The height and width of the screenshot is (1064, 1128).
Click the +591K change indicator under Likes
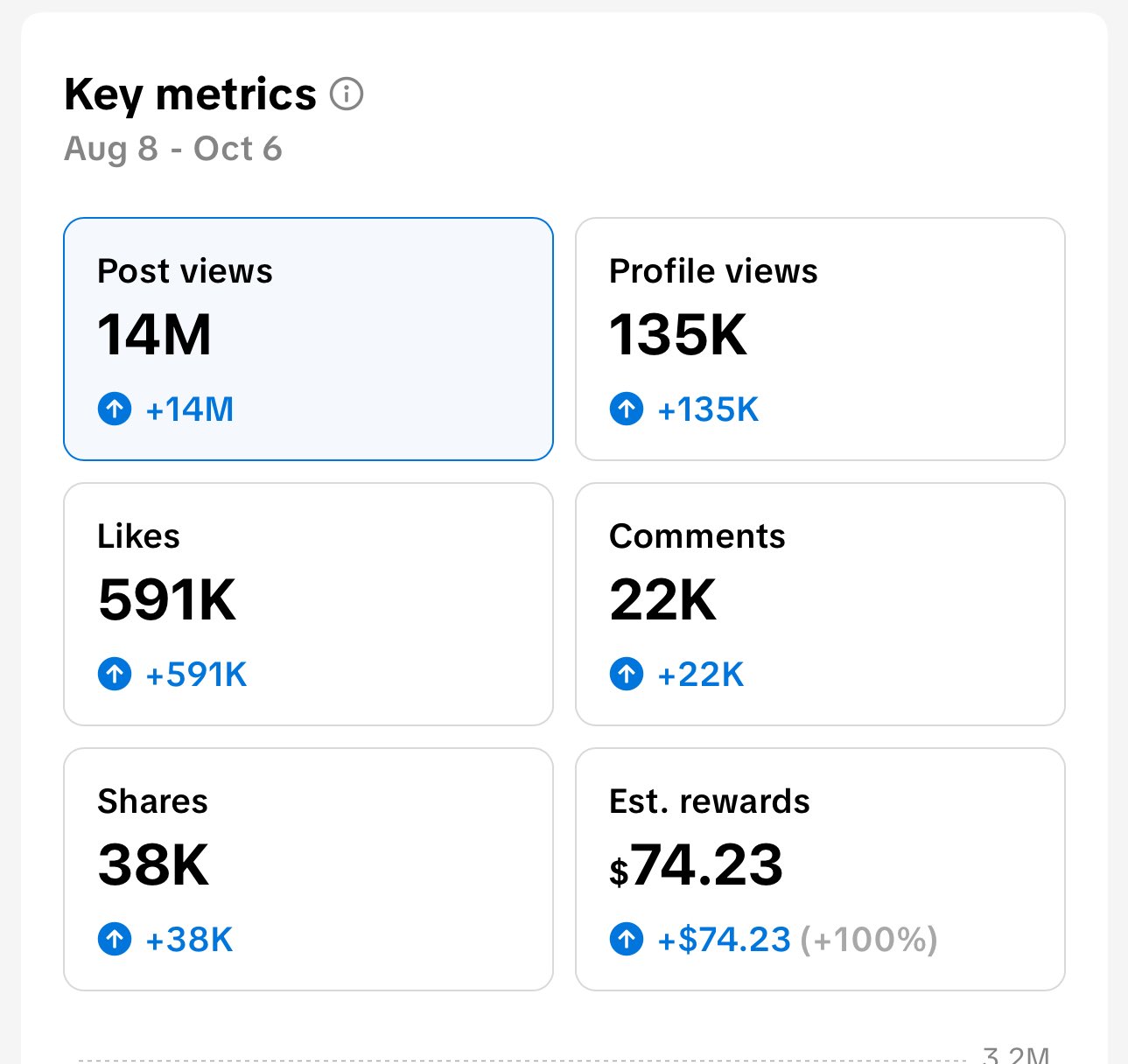pyautogui.click(x=196, y=674)
